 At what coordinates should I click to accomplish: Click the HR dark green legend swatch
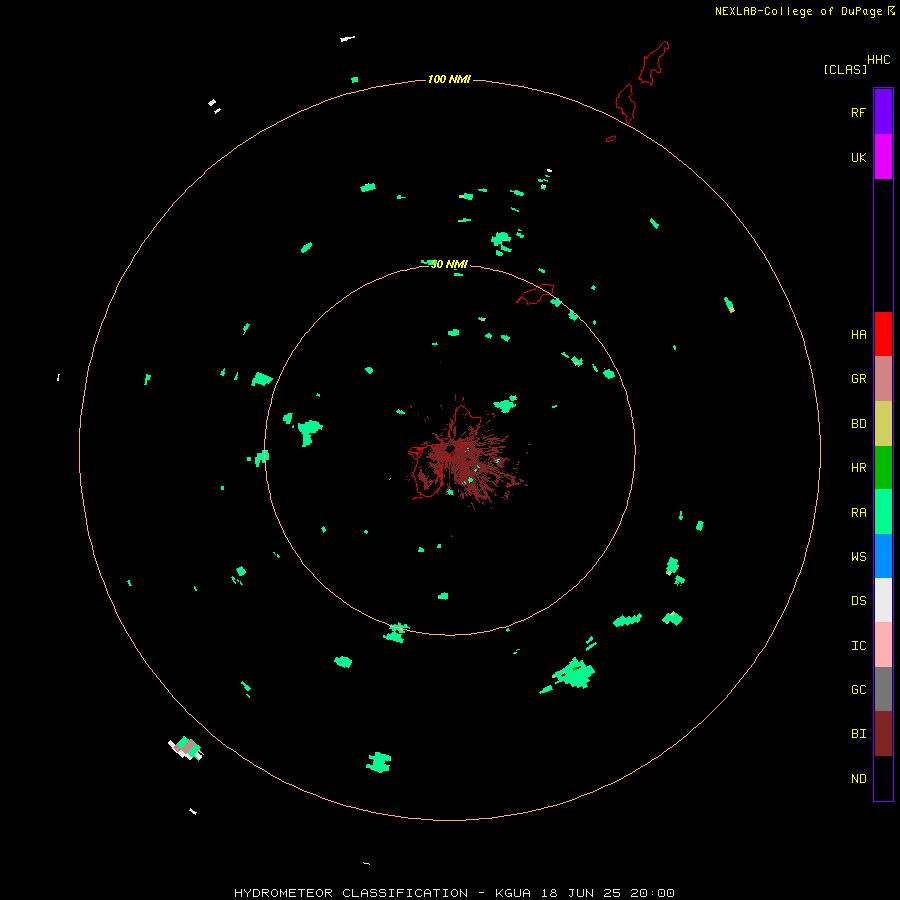tap(883, 468)
